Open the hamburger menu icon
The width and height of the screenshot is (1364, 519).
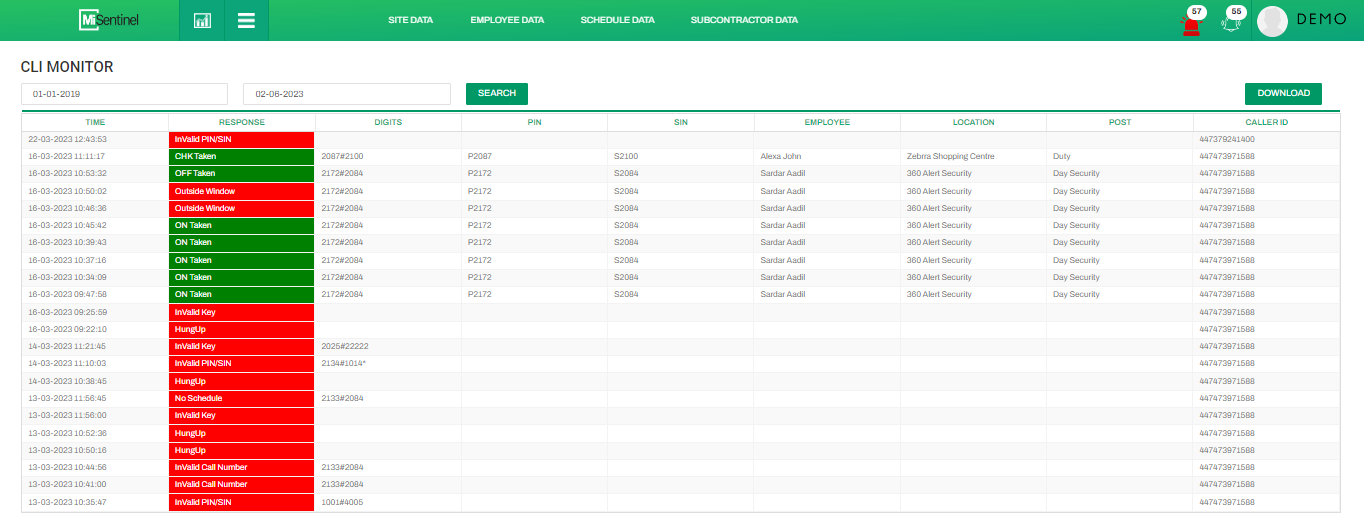246,20
